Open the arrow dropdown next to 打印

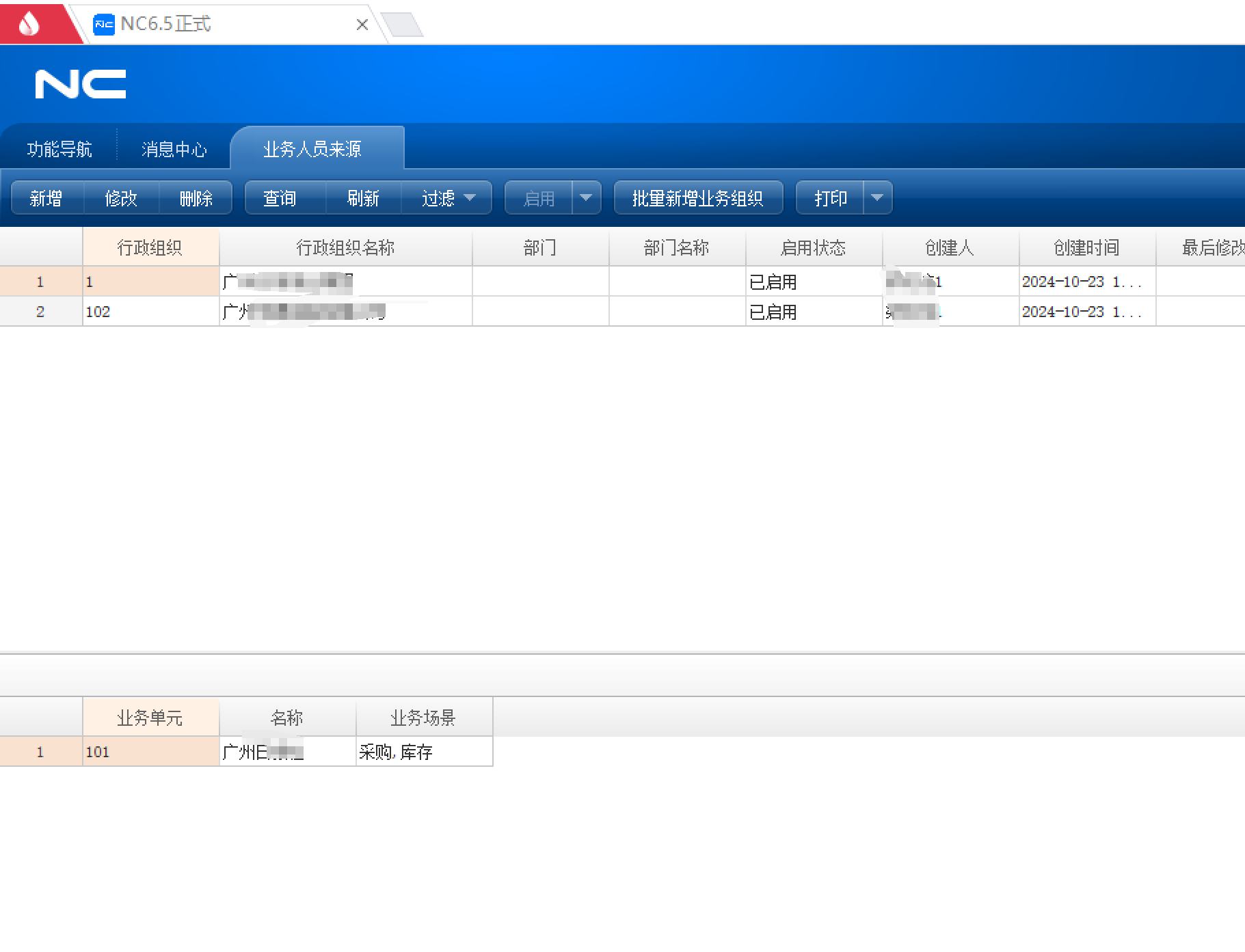coord(878,198)
